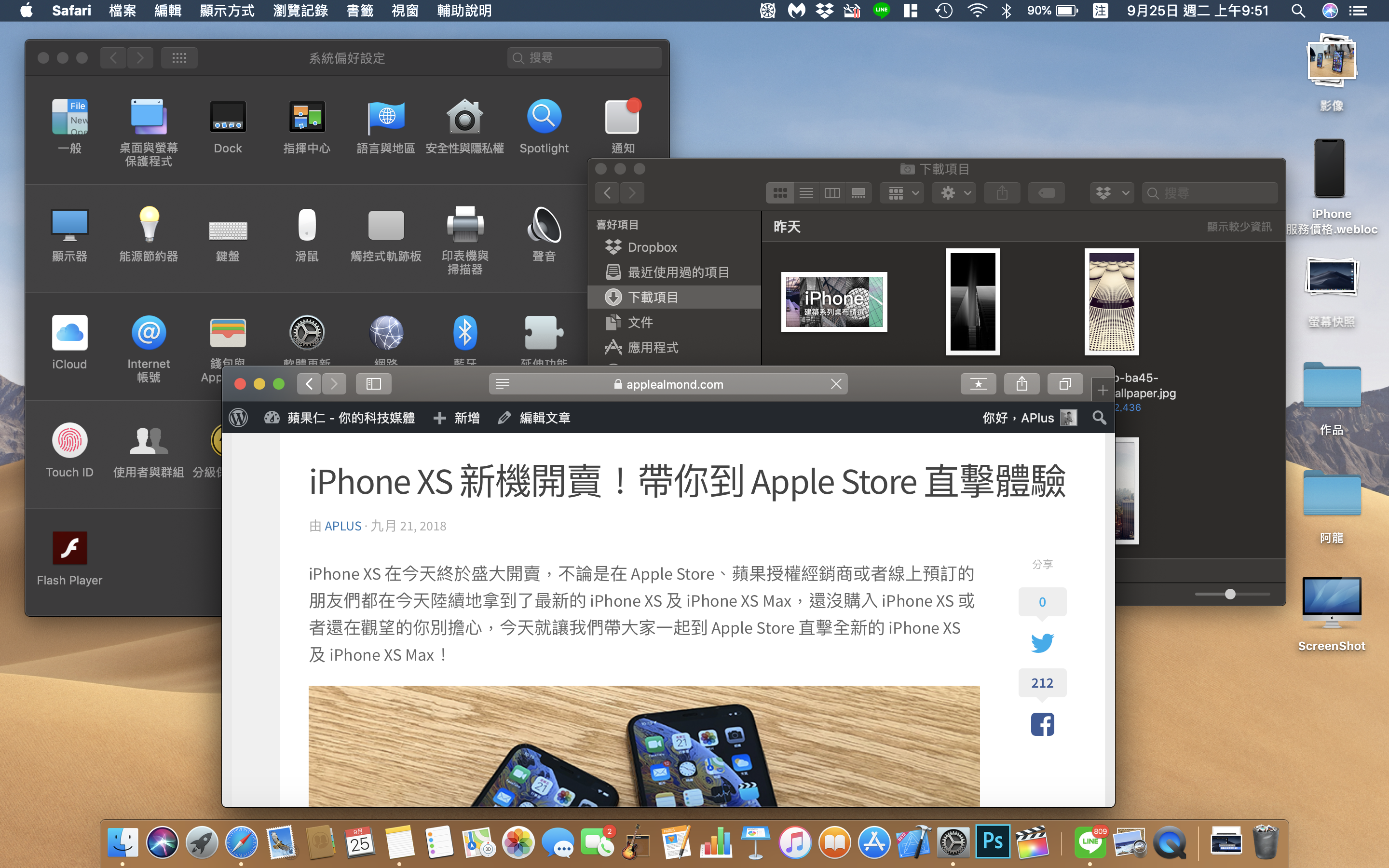The width and height of the screenshot is (1389, 868).
Task: Click WordPress logo in admin bar
Action: click(x=238, y=417)
